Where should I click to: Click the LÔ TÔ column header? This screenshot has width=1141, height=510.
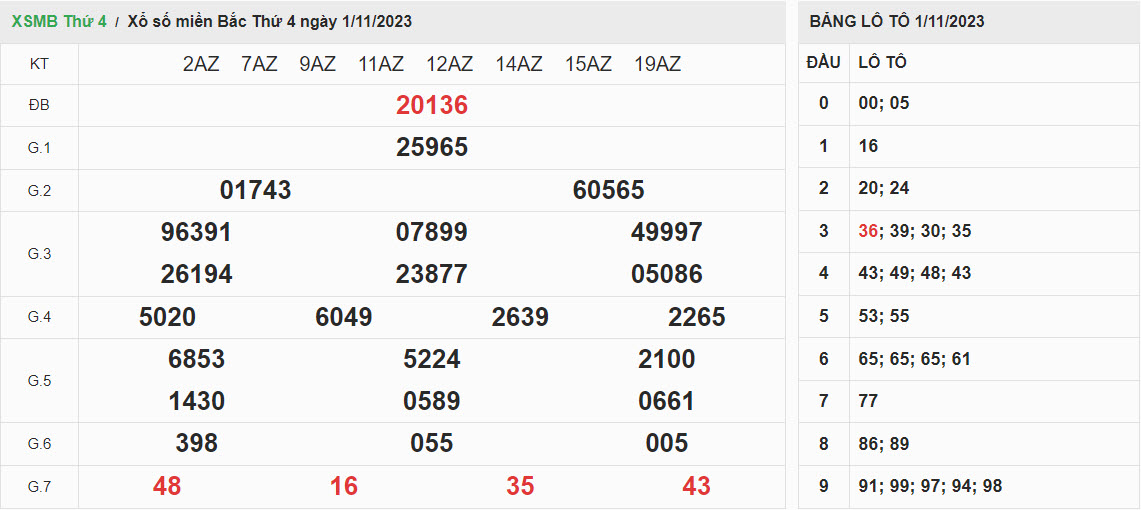pyautogui.click(x=883, y=62)
